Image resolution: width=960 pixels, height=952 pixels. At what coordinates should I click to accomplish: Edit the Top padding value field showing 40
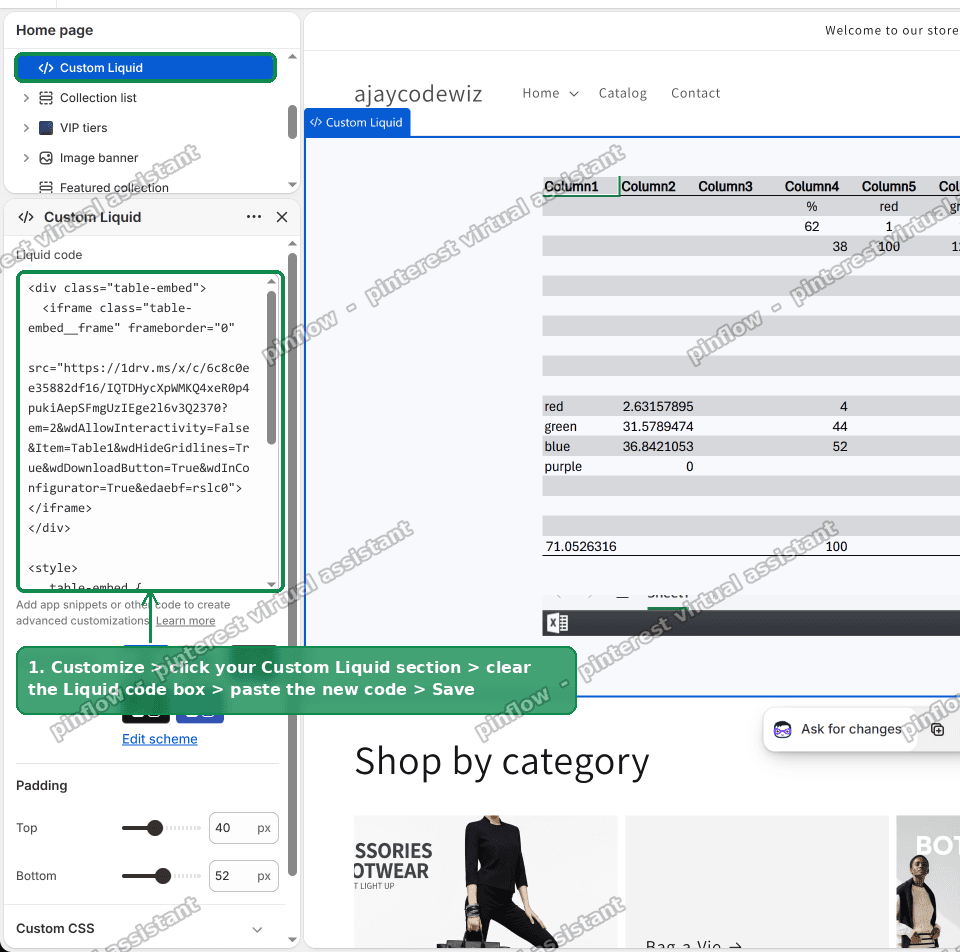244,828
